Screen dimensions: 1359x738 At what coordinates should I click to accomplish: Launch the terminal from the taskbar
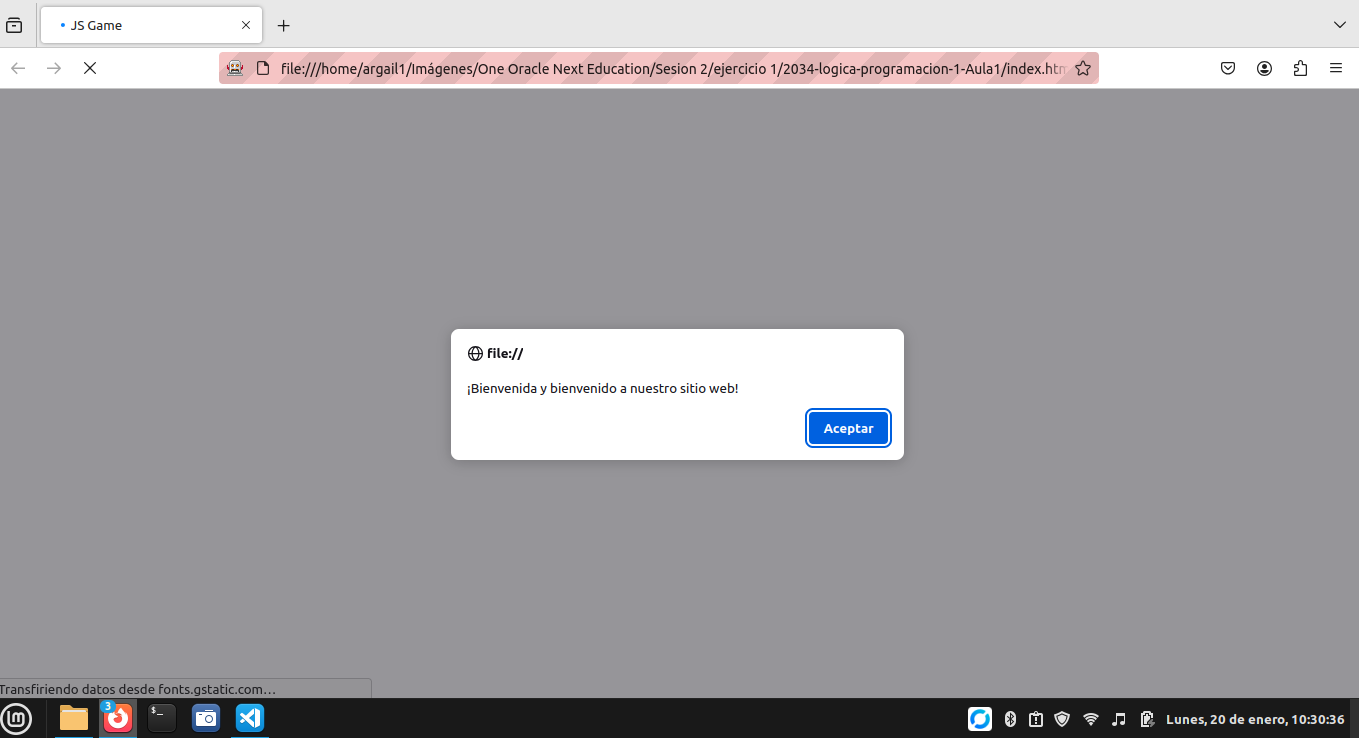[x=162, y=718]
